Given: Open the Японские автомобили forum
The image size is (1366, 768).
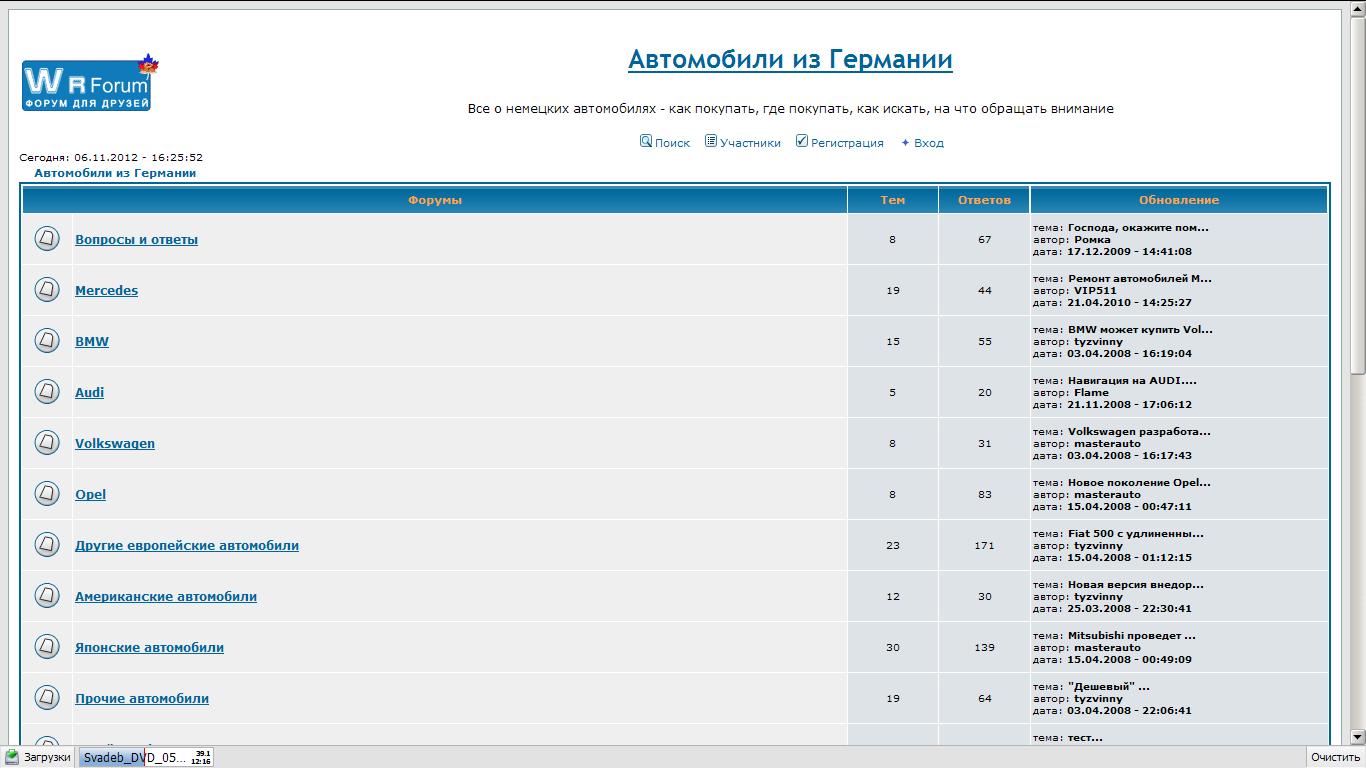Looking at the screenshot, I should (x=149, y=647).
